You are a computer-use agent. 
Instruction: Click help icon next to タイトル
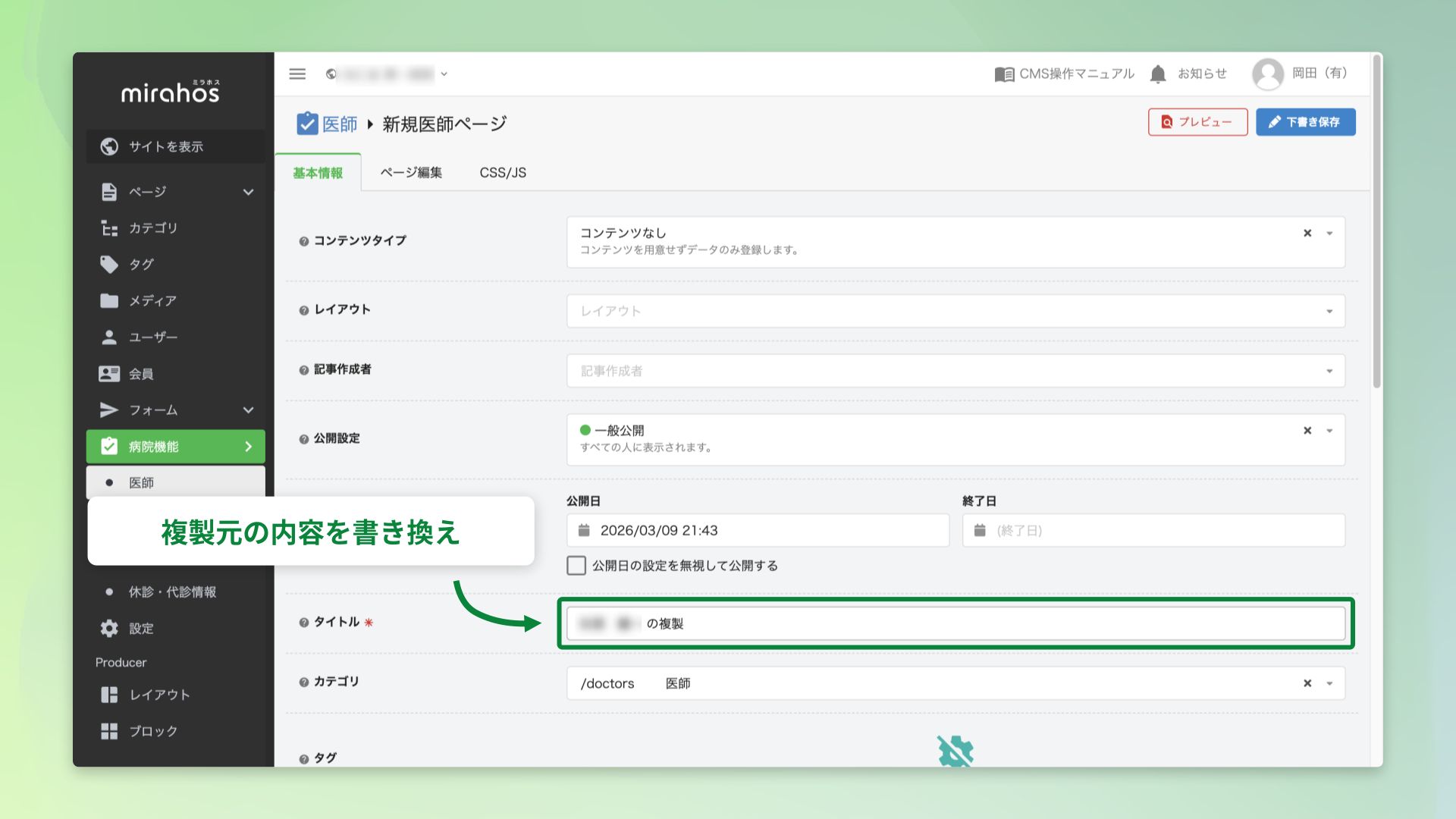(x=304, y=623)
